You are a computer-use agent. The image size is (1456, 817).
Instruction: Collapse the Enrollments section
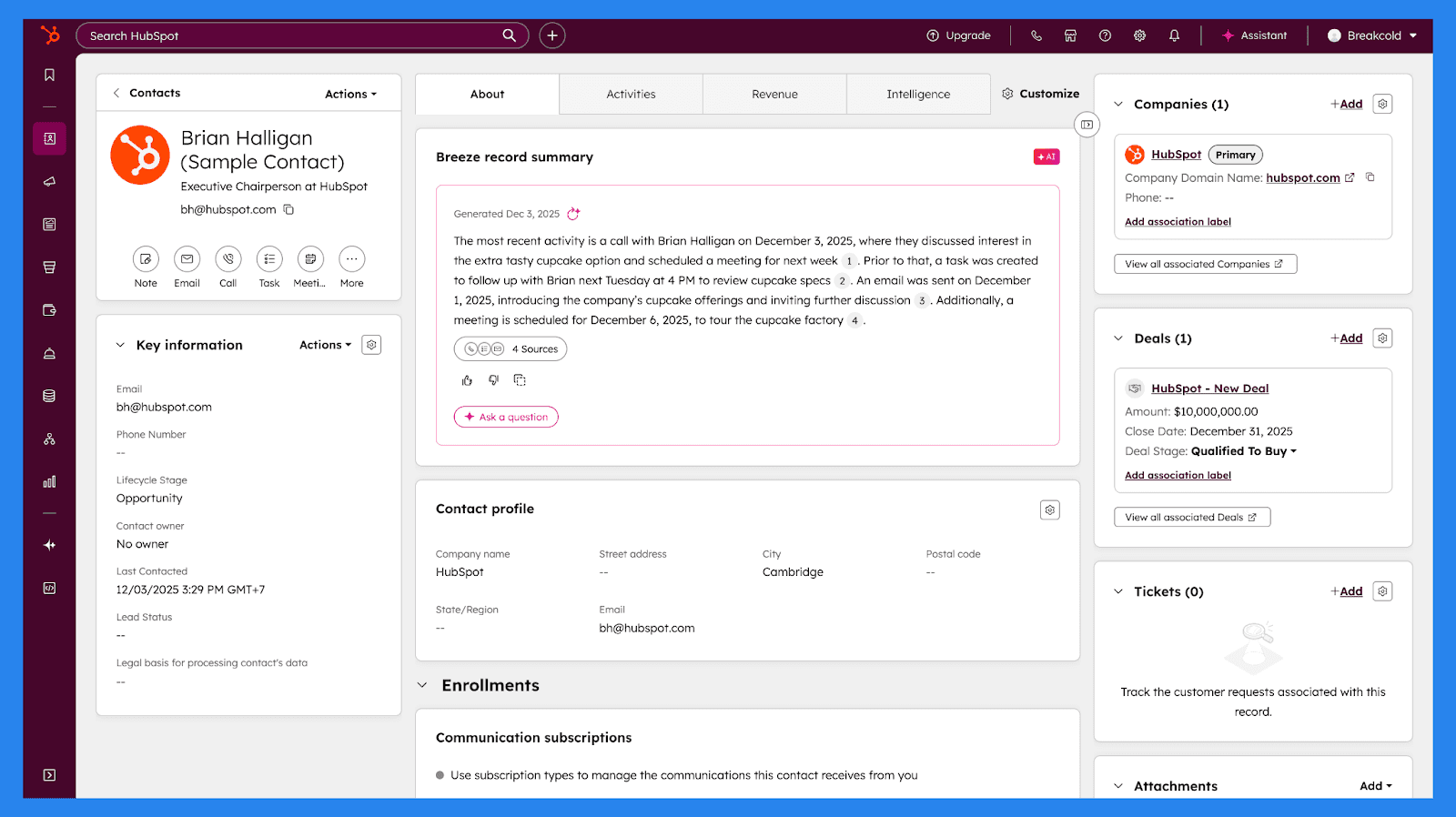pyautogui.click(x=422, y=685)
